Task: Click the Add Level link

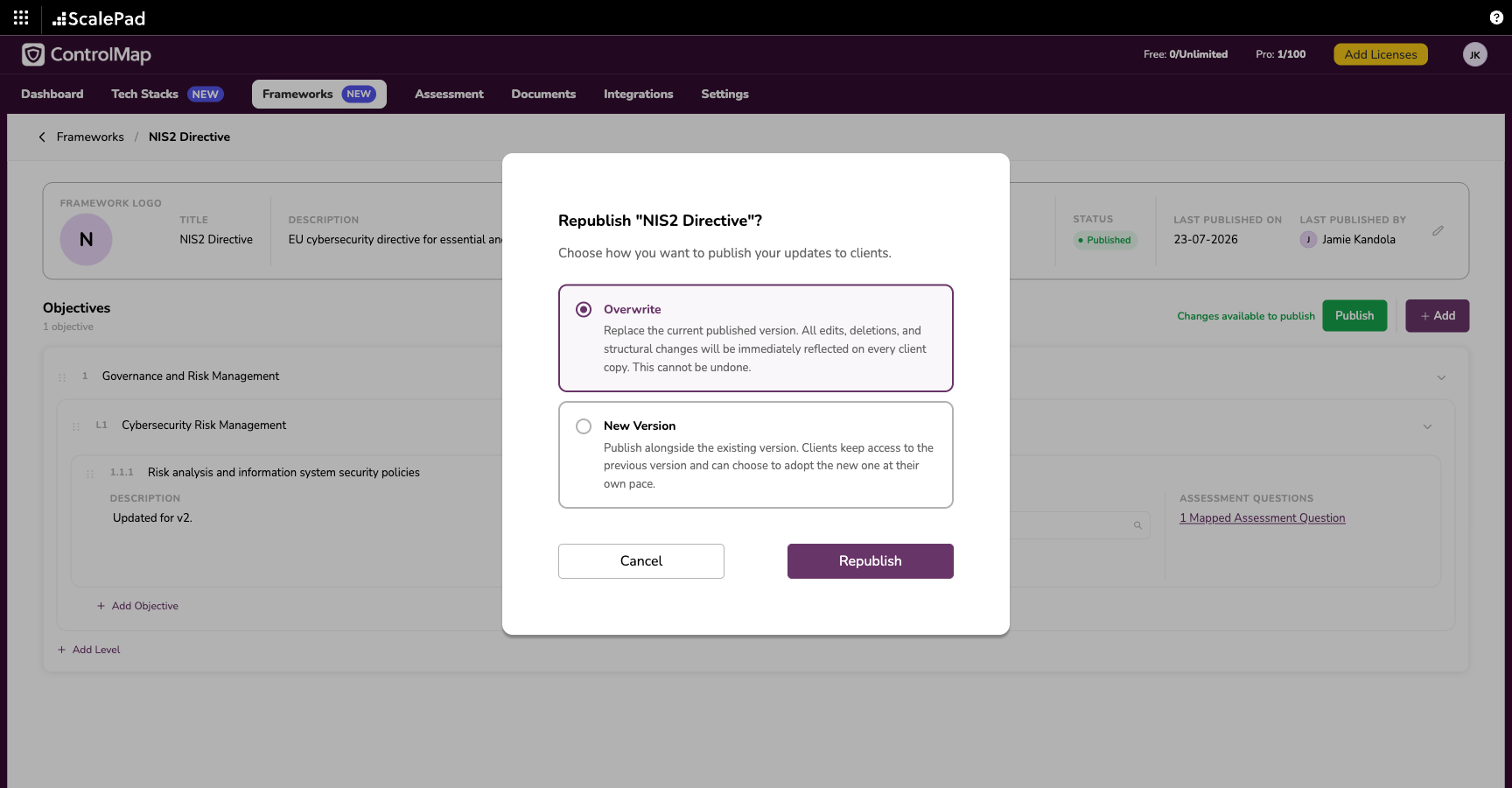Action: 89,650
